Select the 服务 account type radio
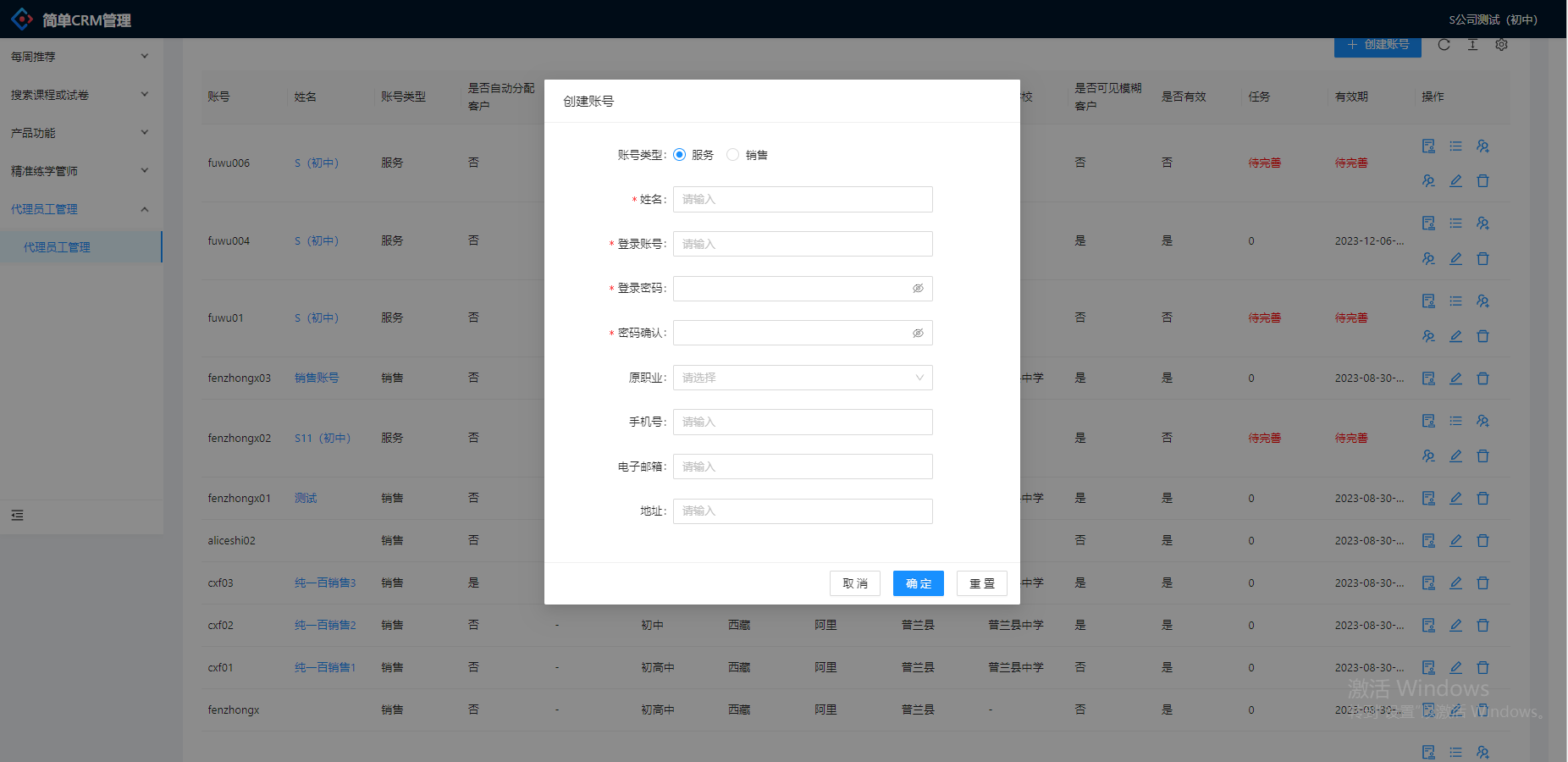The width and height of the screenshot is (1568, 762). coord(680,155)
